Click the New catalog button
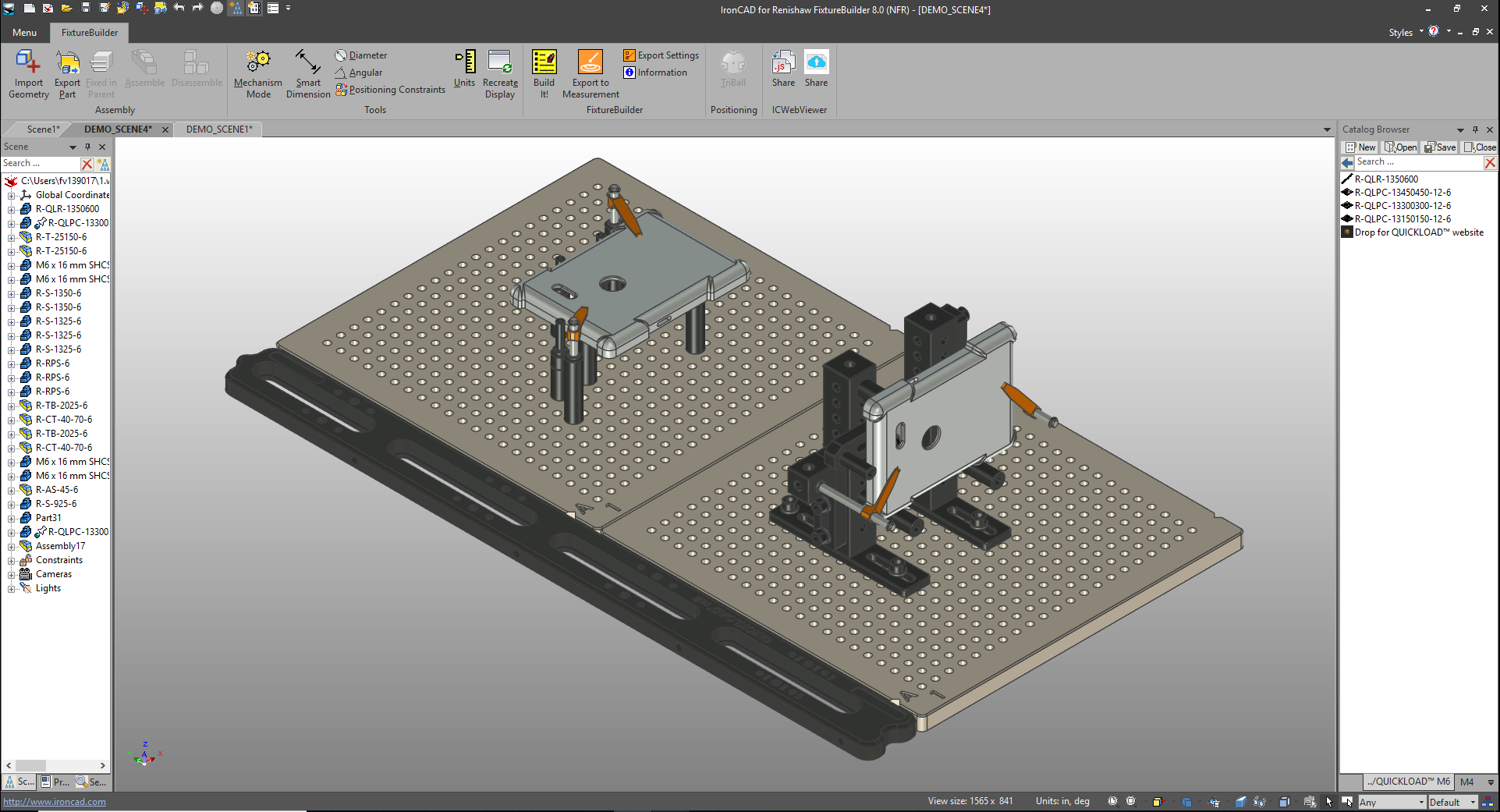 (x=1360, y=147)
